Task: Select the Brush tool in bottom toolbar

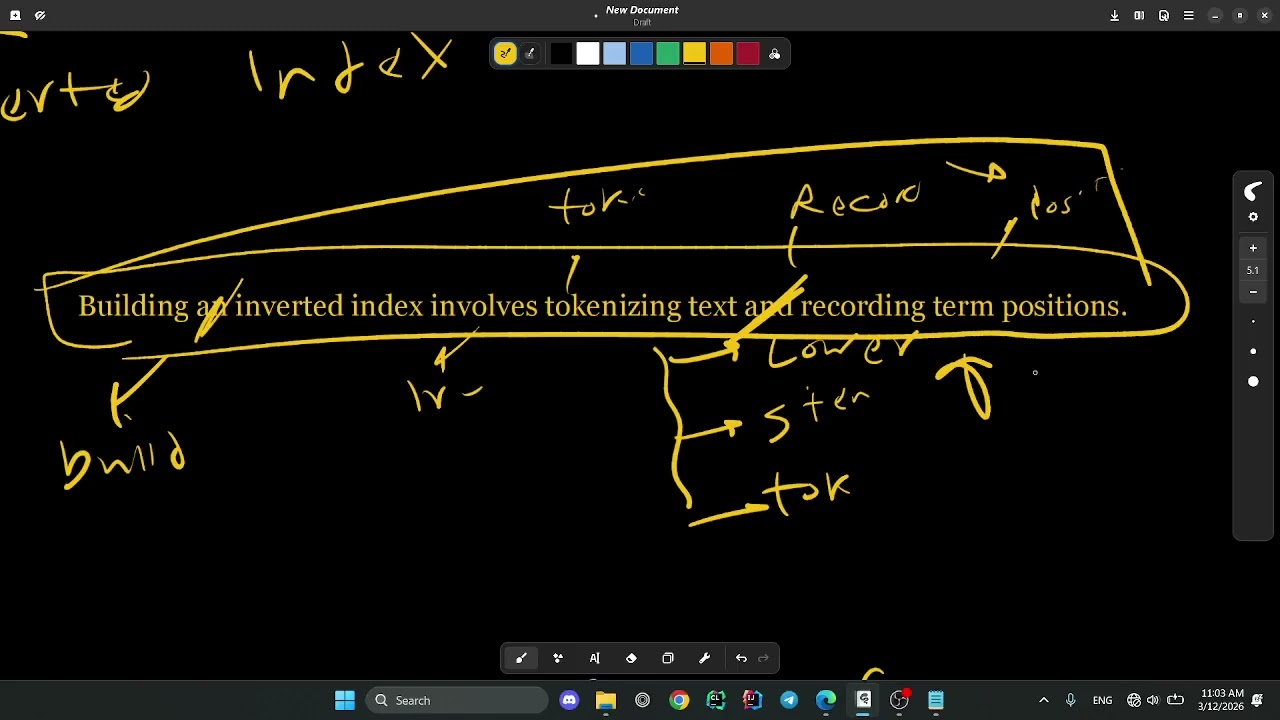Action: point(521,658)
